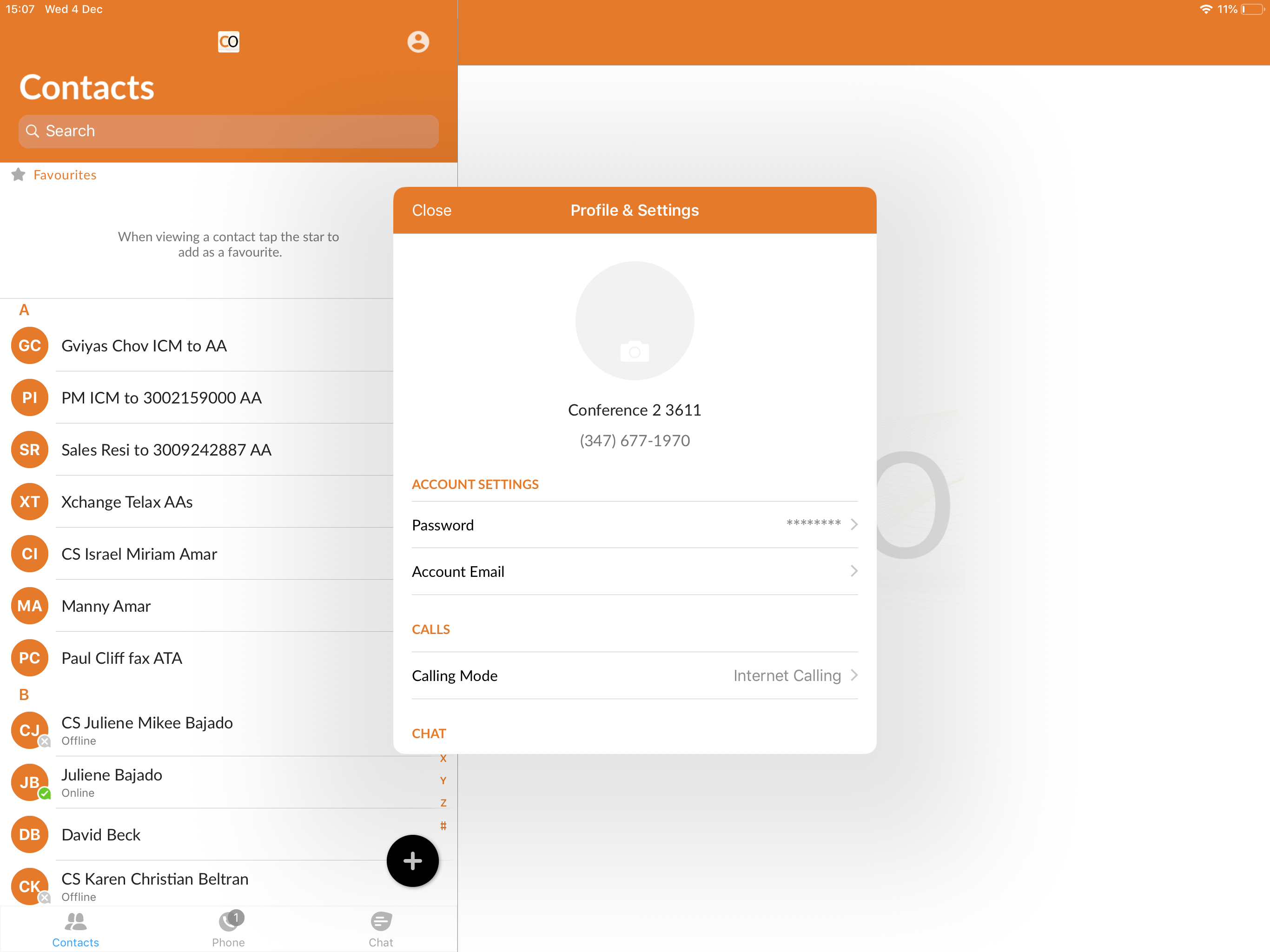Tap the CJ avatar with offline badge

pyautogui.click(x=30, y=730)
